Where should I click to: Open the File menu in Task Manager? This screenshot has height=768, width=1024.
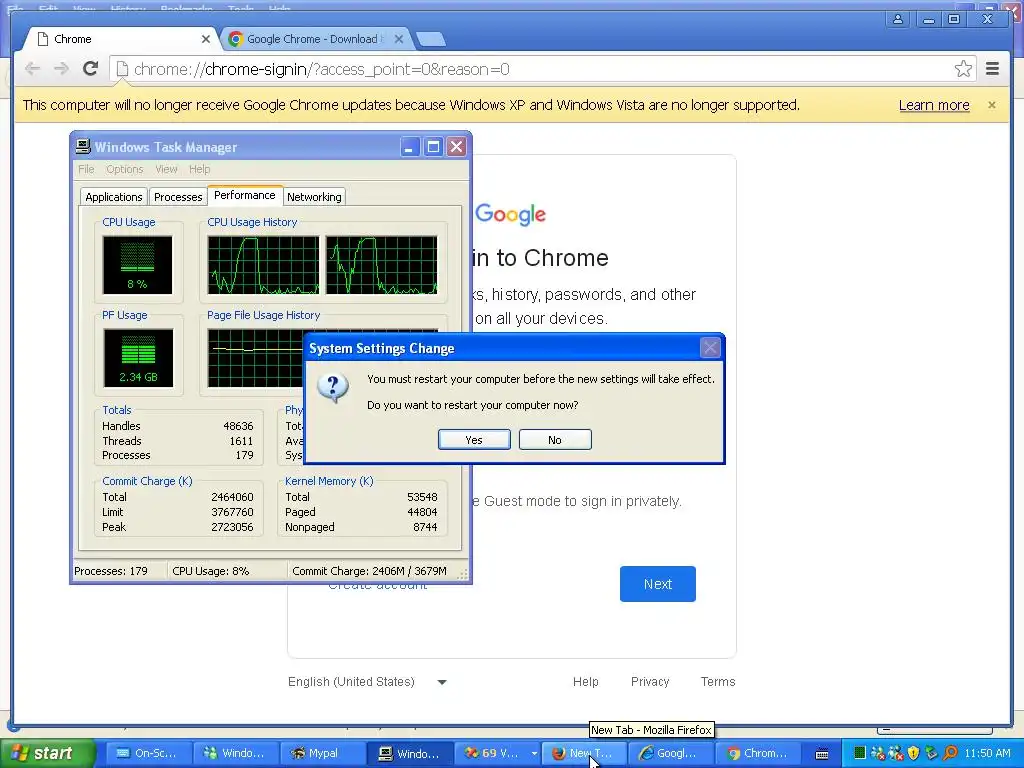[86, 169]
